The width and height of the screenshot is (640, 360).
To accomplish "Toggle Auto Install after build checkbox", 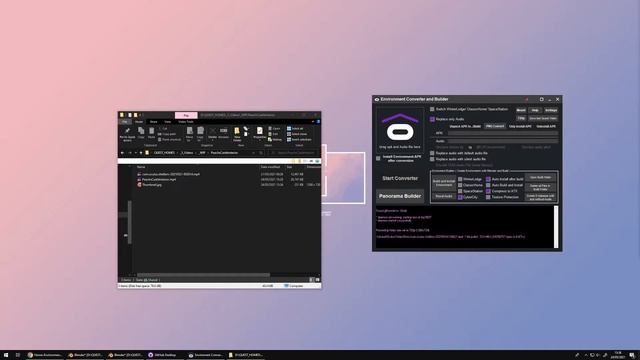I will click(488, 179).
